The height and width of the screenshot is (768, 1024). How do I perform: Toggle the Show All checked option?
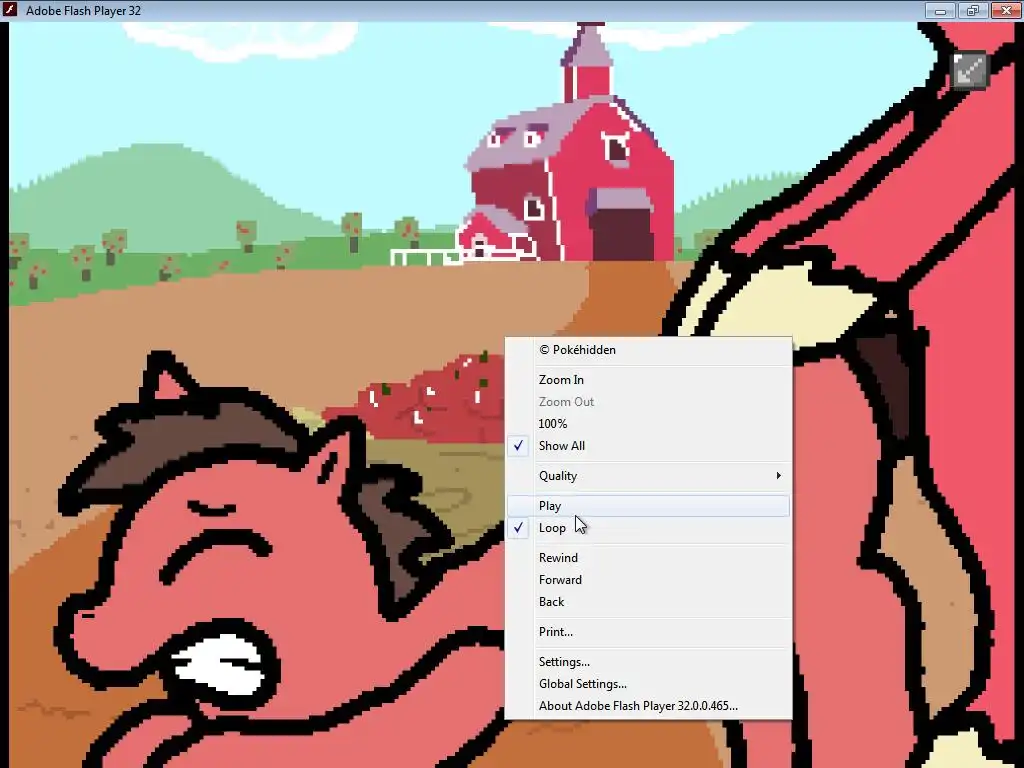pyautogui.click(x=648, y=445)
